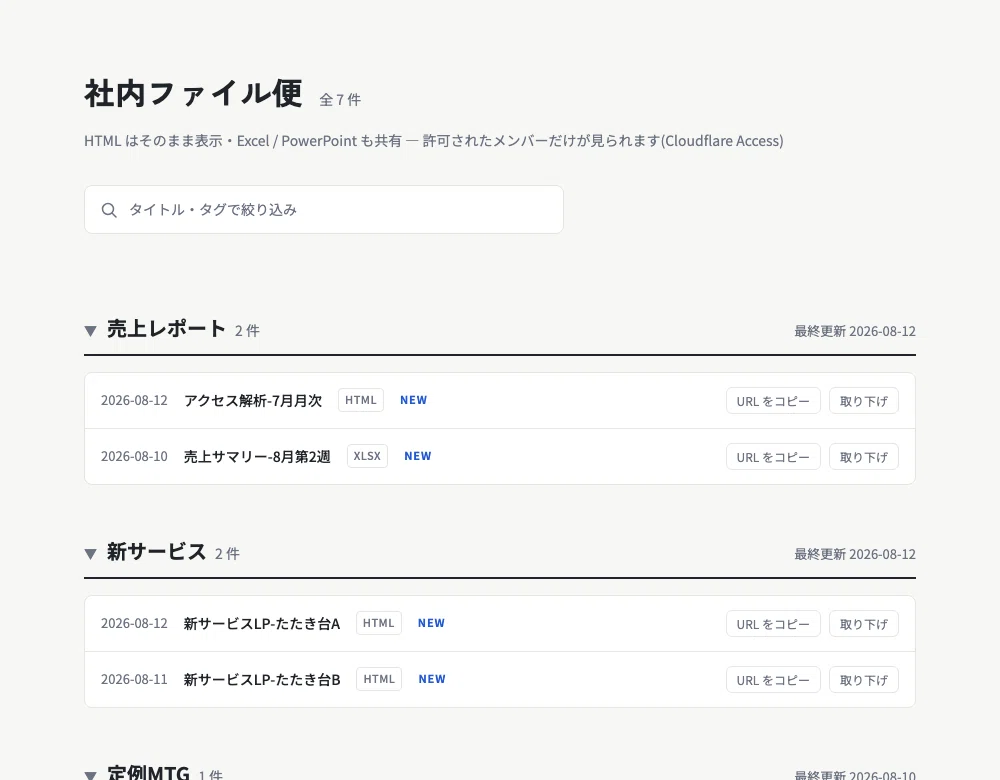Image resolution: width=1000 pixels, height=780 pixels.
Task: Click 取り下げ for 新サービスLP-たたき台B
Action: click(864, 680)
